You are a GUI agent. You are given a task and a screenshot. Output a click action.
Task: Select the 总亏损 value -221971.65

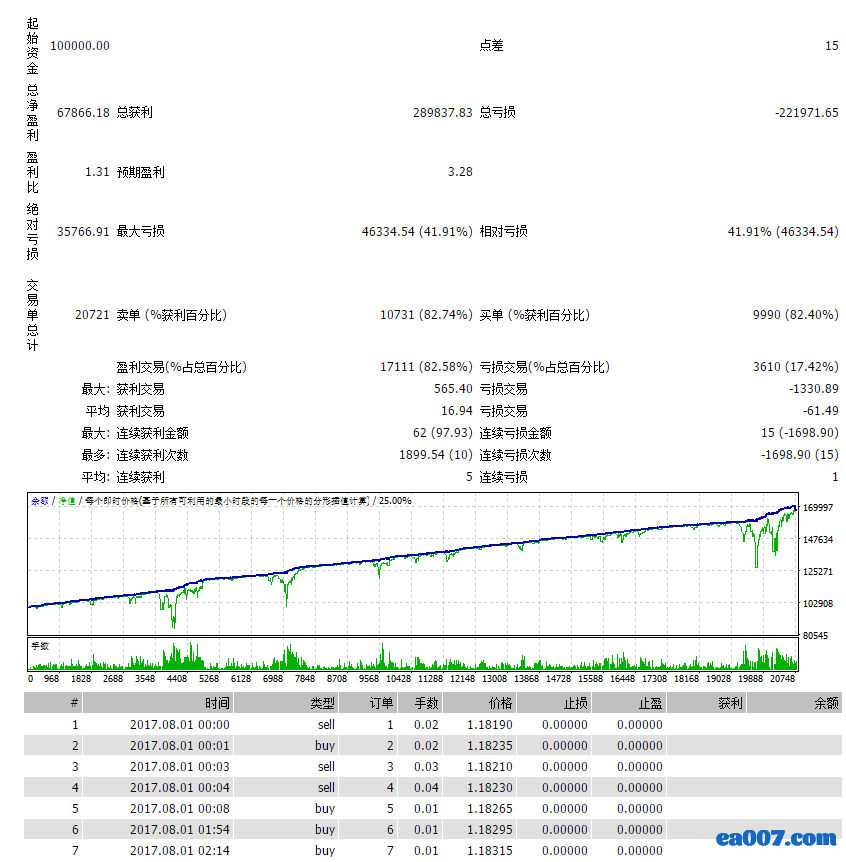(x=806, y=113)
